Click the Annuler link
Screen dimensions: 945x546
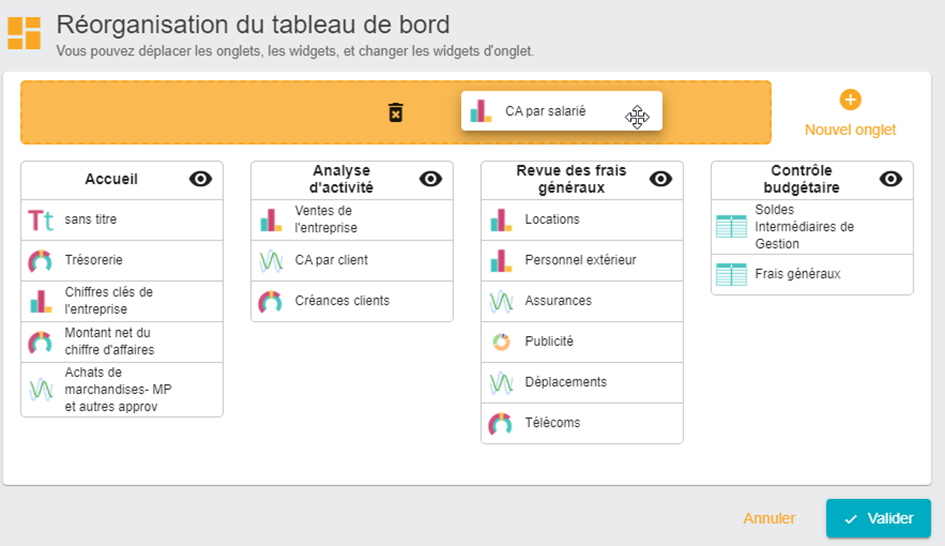tap(769, 518)
